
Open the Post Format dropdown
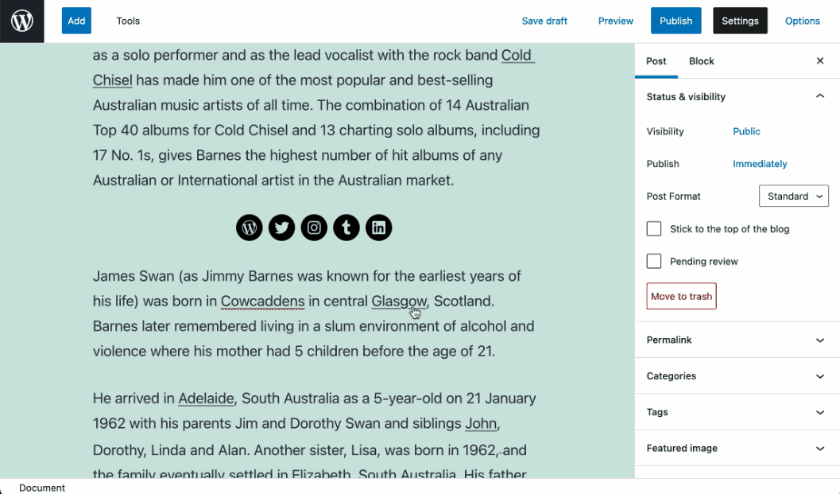coord(794,196)
